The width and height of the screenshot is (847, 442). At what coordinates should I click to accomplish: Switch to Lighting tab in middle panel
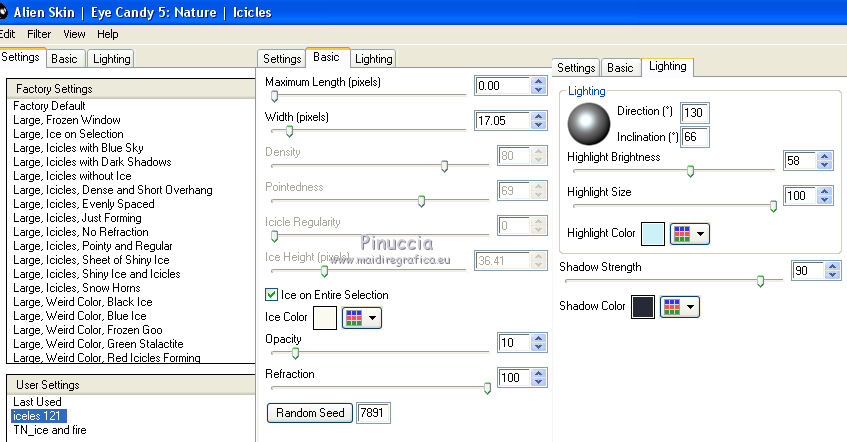point(373,59)
